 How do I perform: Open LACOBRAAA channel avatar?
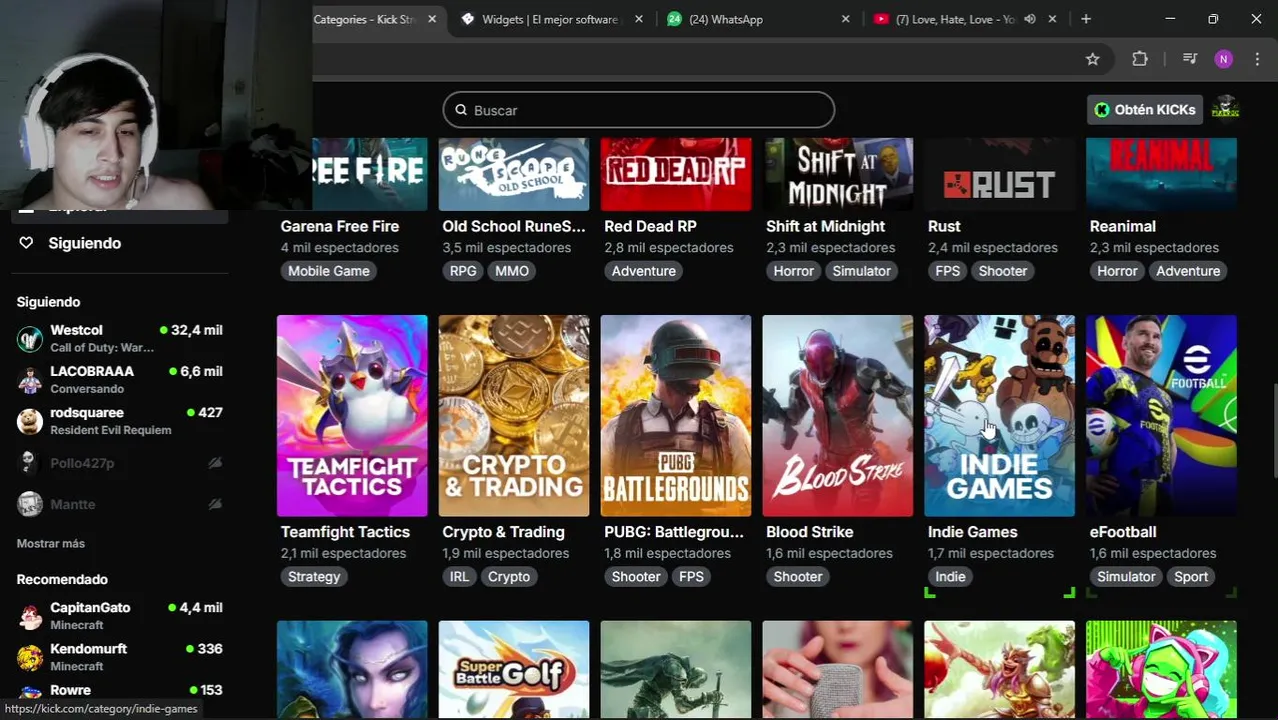click(x=30, y=380)
